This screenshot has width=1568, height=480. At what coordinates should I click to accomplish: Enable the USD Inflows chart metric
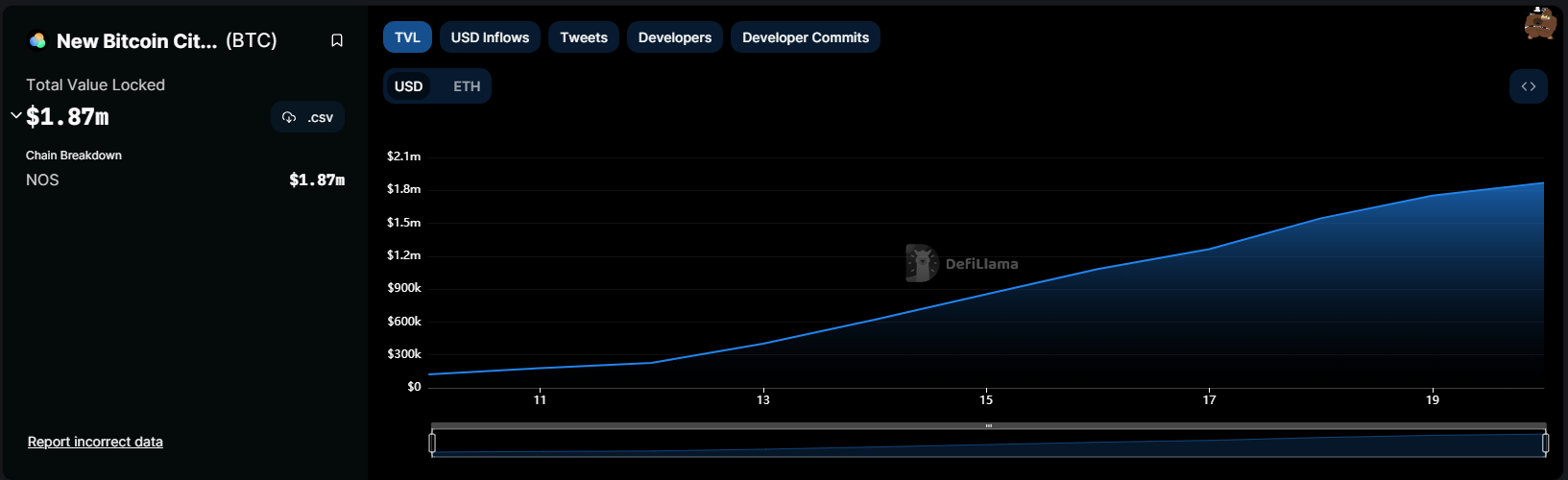click(490, 37)
